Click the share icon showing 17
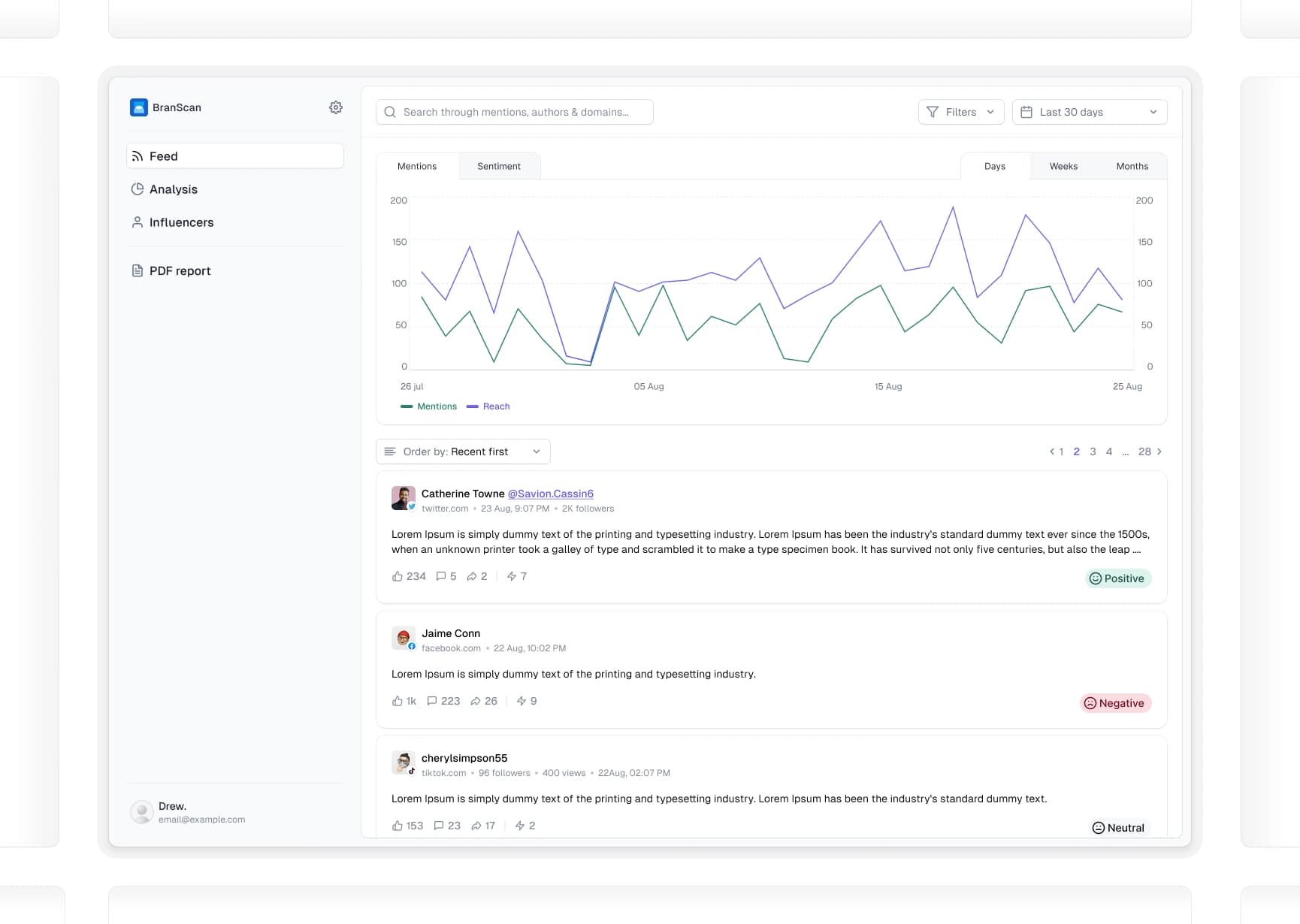Viewport: 1300px width, 924px height. click(476, 826)
